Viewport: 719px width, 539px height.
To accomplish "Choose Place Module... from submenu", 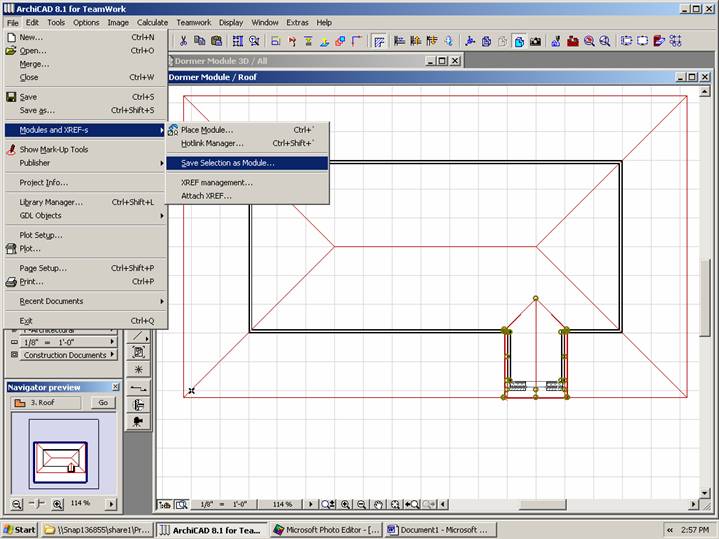I will pos(247,130).
